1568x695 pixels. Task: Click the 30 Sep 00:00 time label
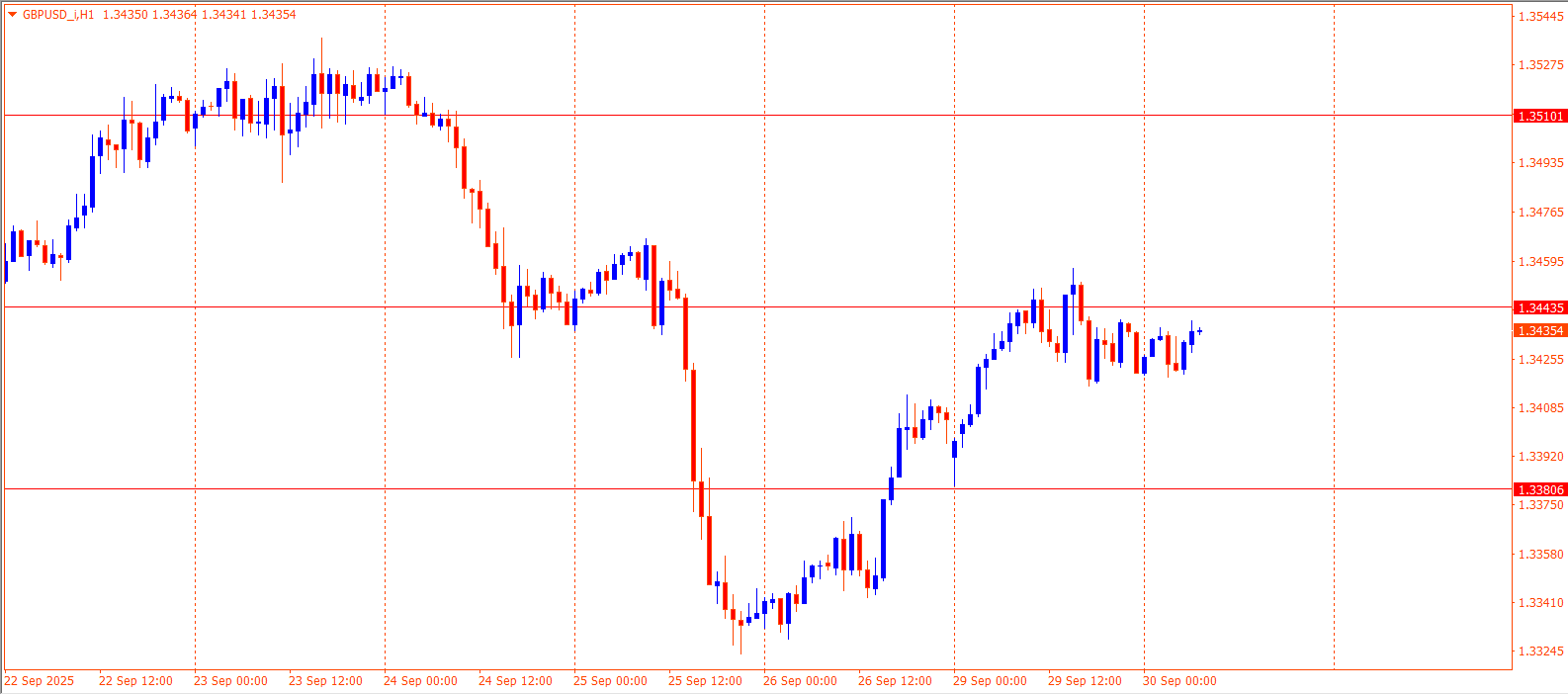click(1179, 681)
